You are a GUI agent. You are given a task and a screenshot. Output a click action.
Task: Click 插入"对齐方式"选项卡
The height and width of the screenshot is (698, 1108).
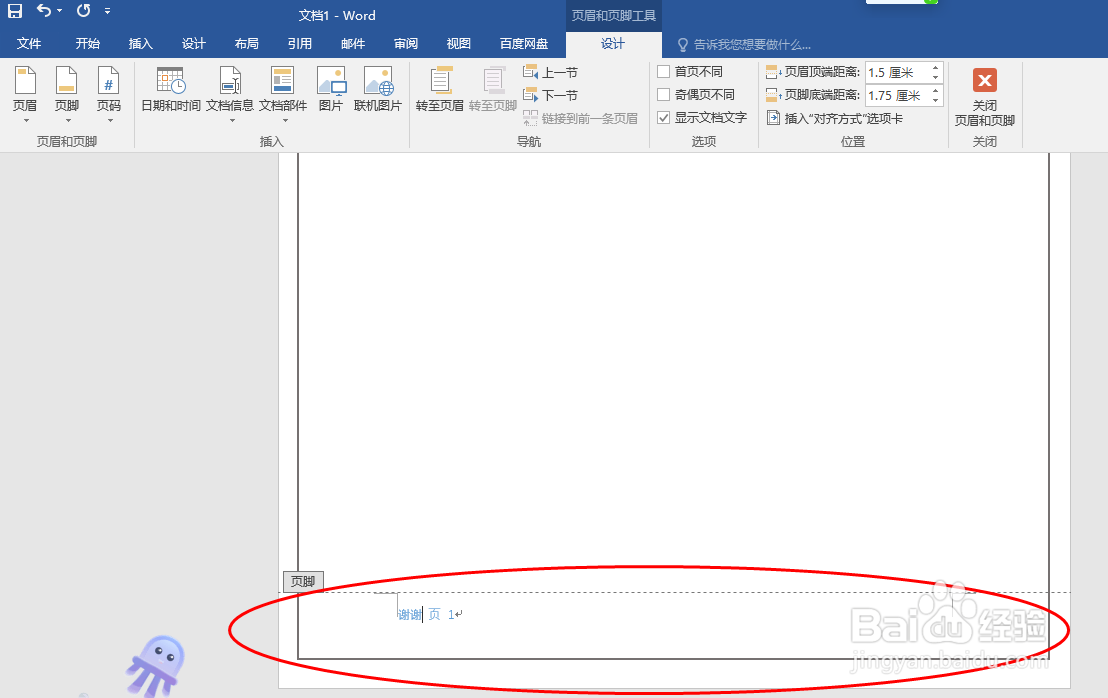(835, 118)
